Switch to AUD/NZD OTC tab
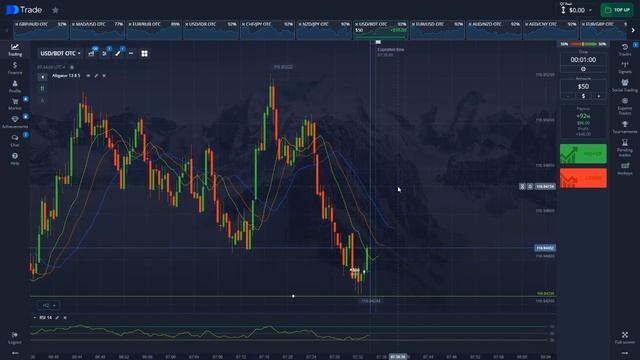The image size is (640, 360). pyautogui.click(x=494, y=30)
